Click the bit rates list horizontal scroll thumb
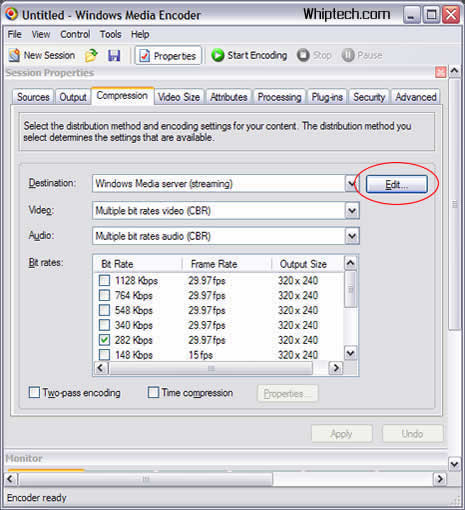 click(211, 368)
